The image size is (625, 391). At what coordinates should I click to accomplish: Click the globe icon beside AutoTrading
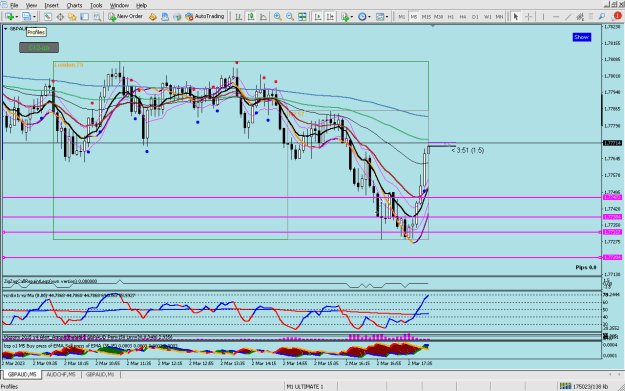(x=177, y=17)
